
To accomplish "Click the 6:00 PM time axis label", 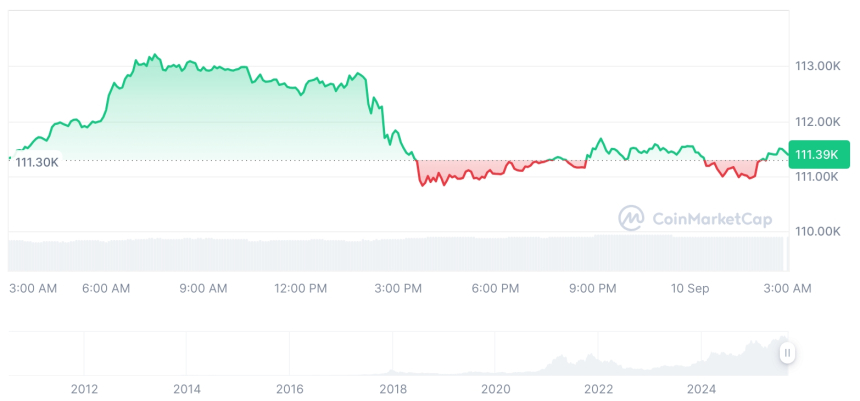I will point(495,288).
